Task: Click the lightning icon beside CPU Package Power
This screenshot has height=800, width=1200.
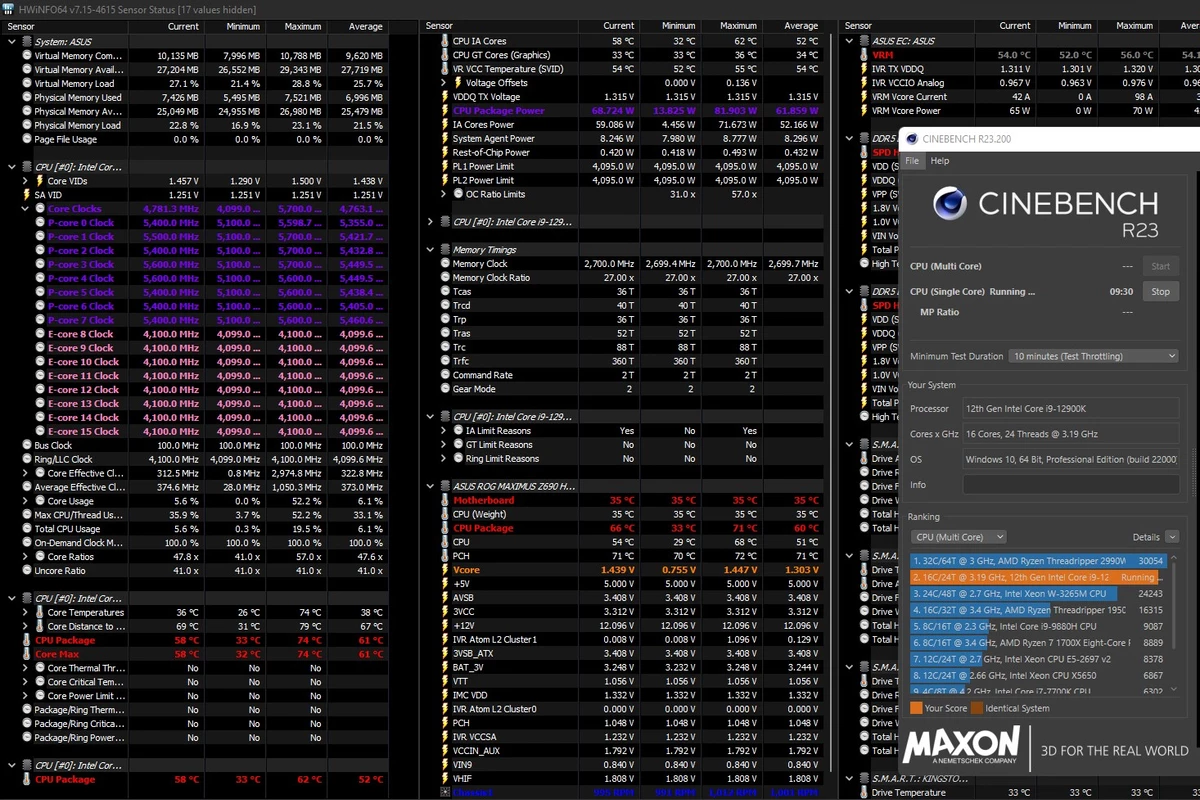Action: 444,111
